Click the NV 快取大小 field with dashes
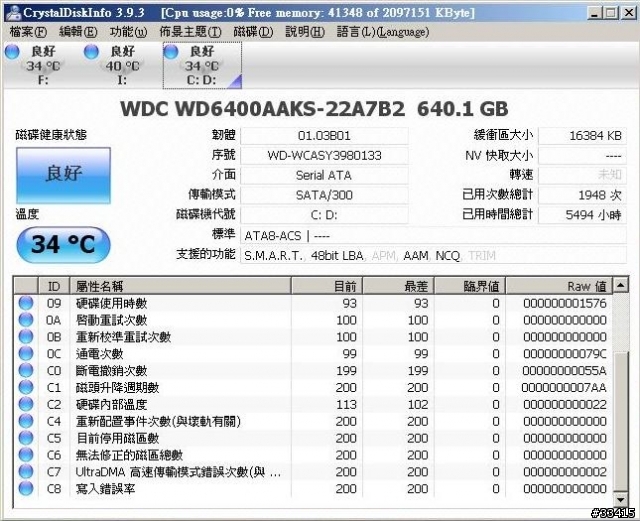Image resolution: width=640 pixels, height=521 pixels. pos(582,155)
